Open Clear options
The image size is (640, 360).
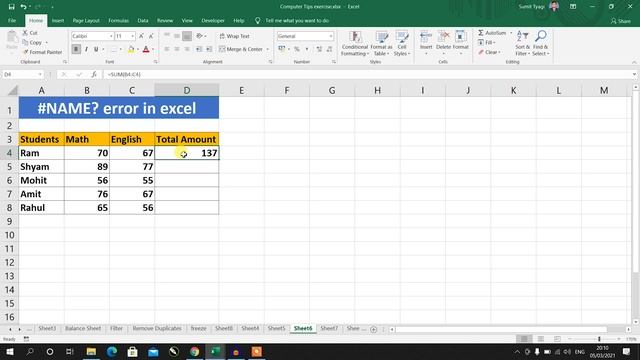(489, 52)
